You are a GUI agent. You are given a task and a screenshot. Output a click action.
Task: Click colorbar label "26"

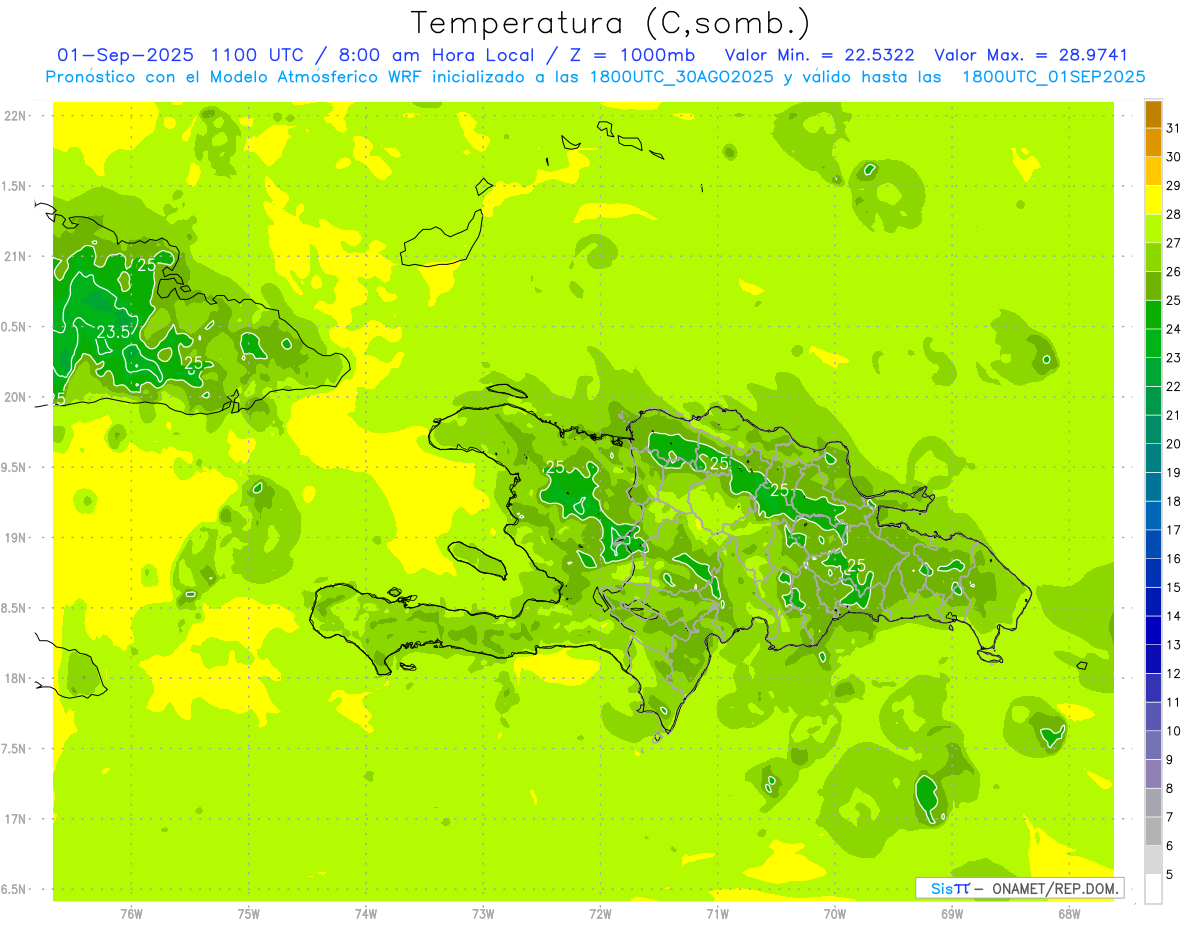[x=1174, y=272]
